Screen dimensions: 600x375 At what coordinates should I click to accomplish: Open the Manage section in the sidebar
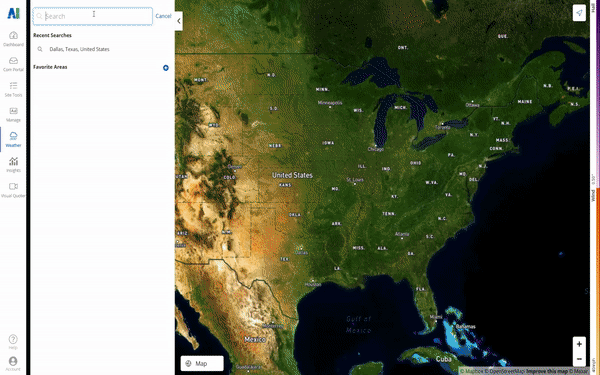[x=13, y=114]
